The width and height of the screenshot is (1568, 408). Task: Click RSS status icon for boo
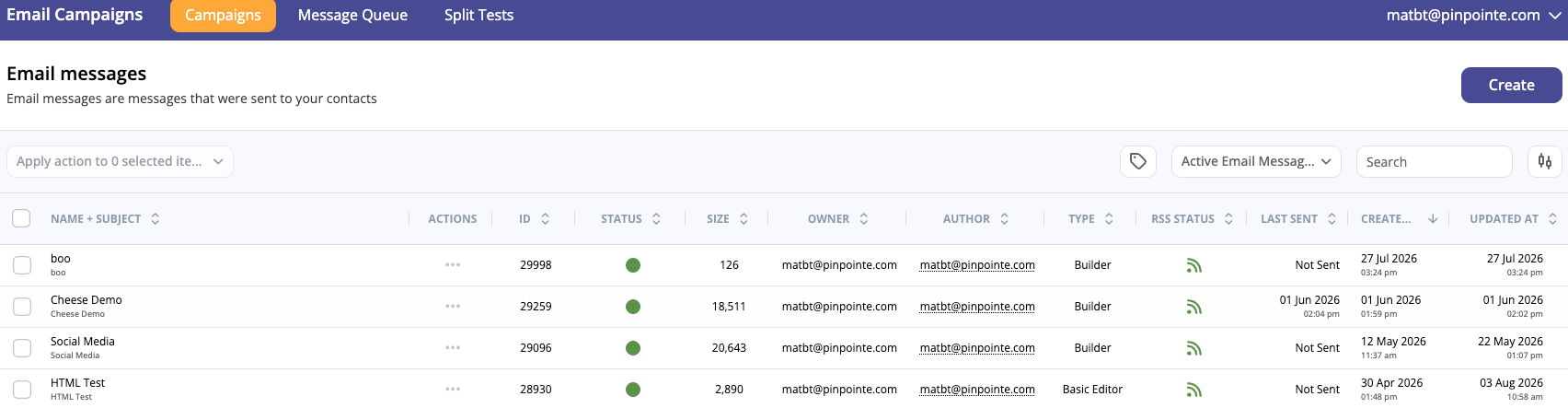tap(1194, 265)
